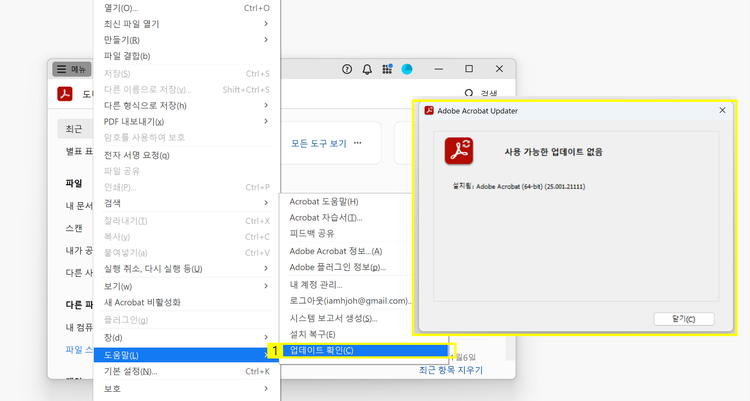Select 열기(O)... menu item

point(187,8)
